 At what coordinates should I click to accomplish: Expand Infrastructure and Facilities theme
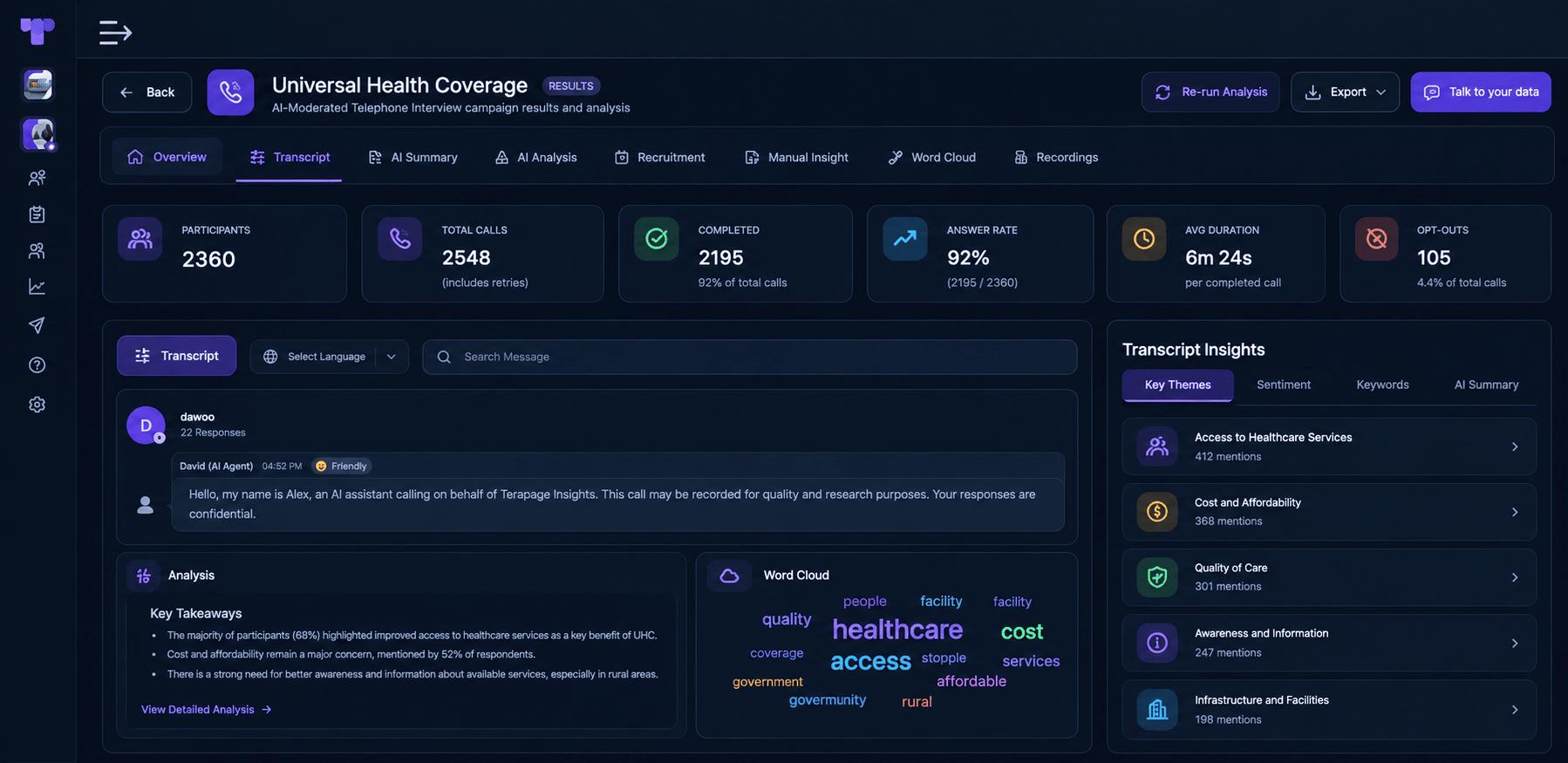coord(1329,710)
